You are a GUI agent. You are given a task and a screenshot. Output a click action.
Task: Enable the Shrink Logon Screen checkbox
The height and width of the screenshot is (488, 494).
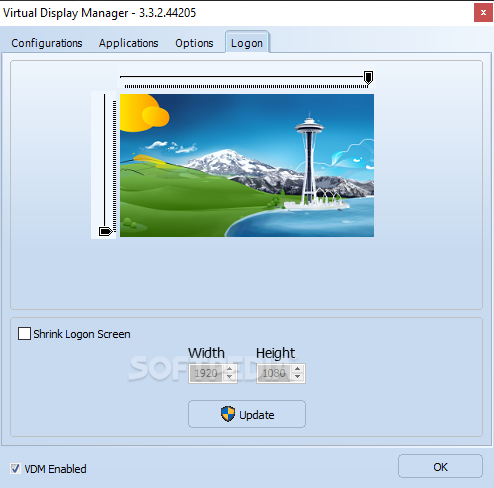click(24, 333)
